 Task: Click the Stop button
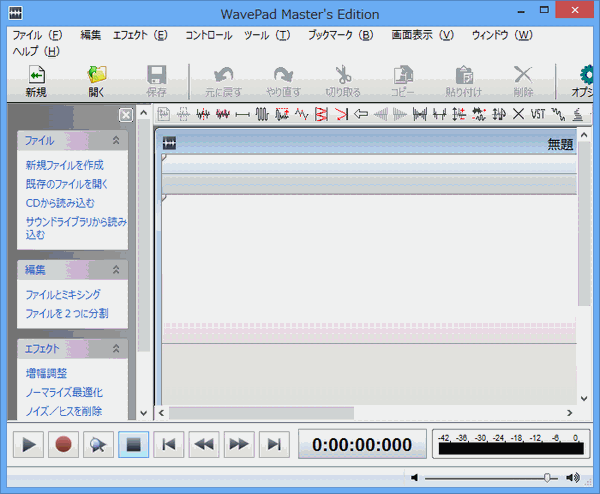point(134,445)
